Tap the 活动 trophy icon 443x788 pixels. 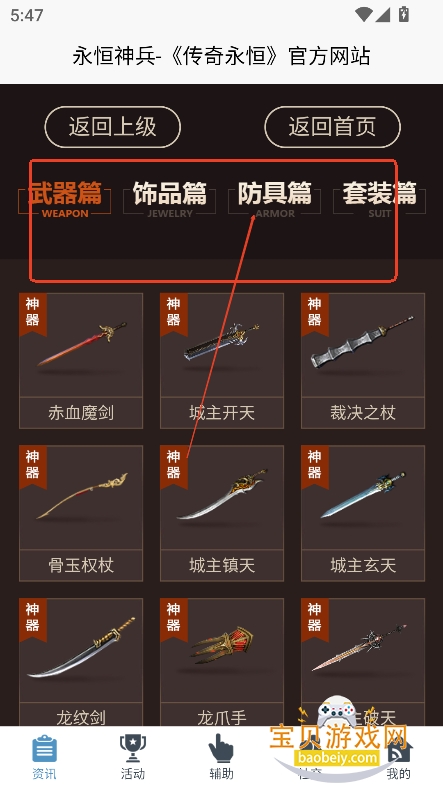(x=133, y=749)
